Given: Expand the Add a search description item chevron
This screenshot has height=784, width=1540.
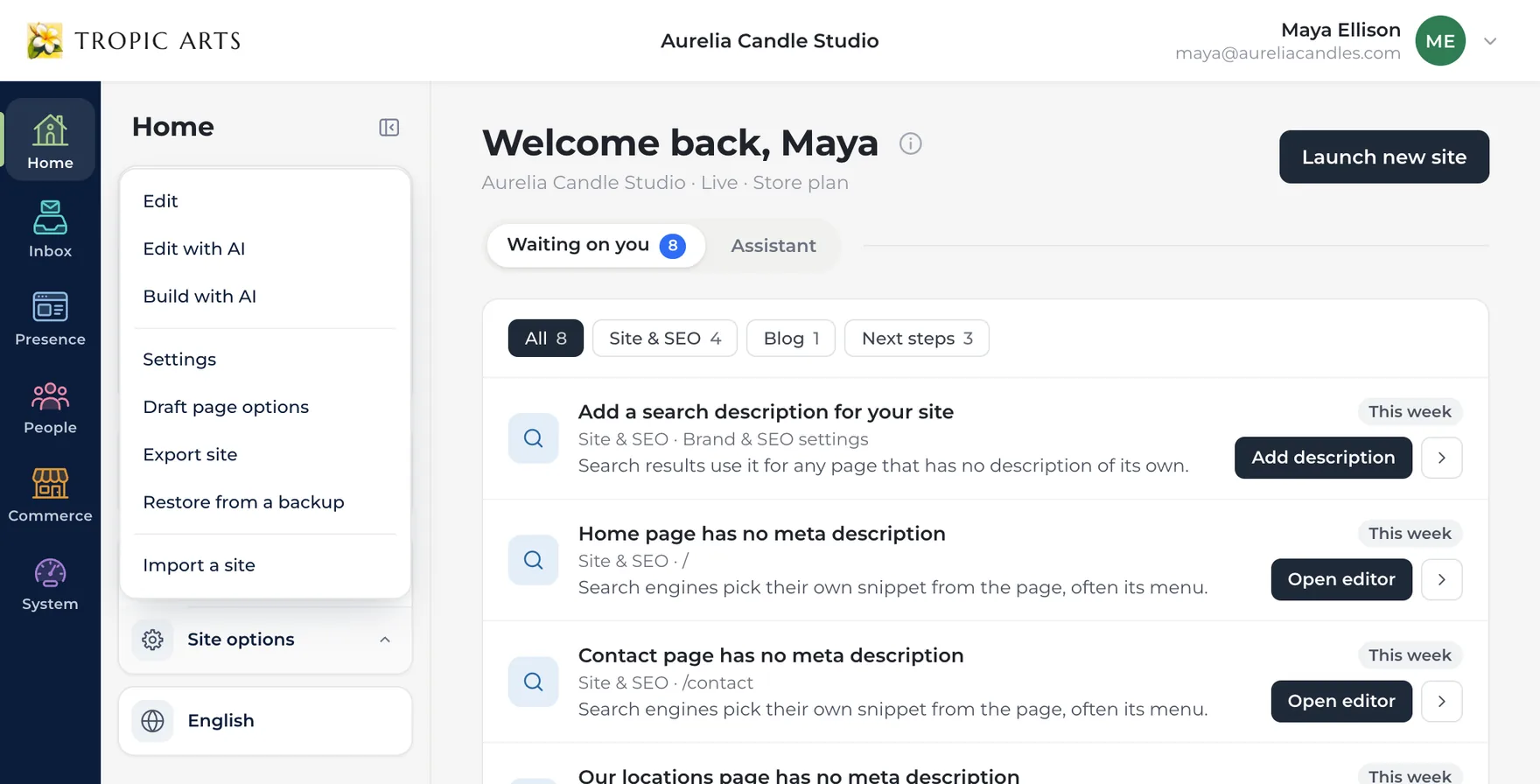Looking at the screenshot, I should (x=1442, y=458).
